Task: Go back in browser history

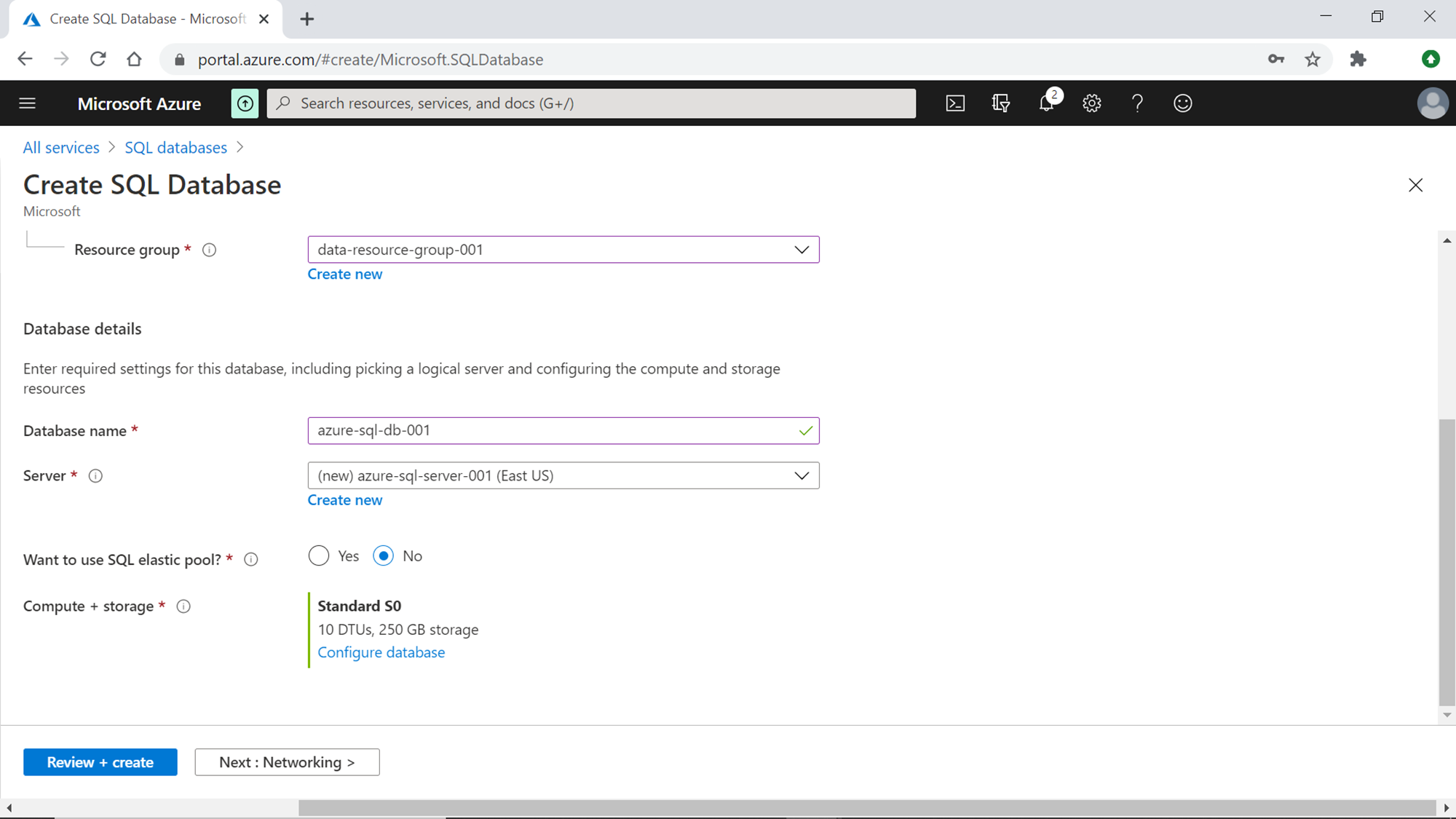Action: (25, 59)
